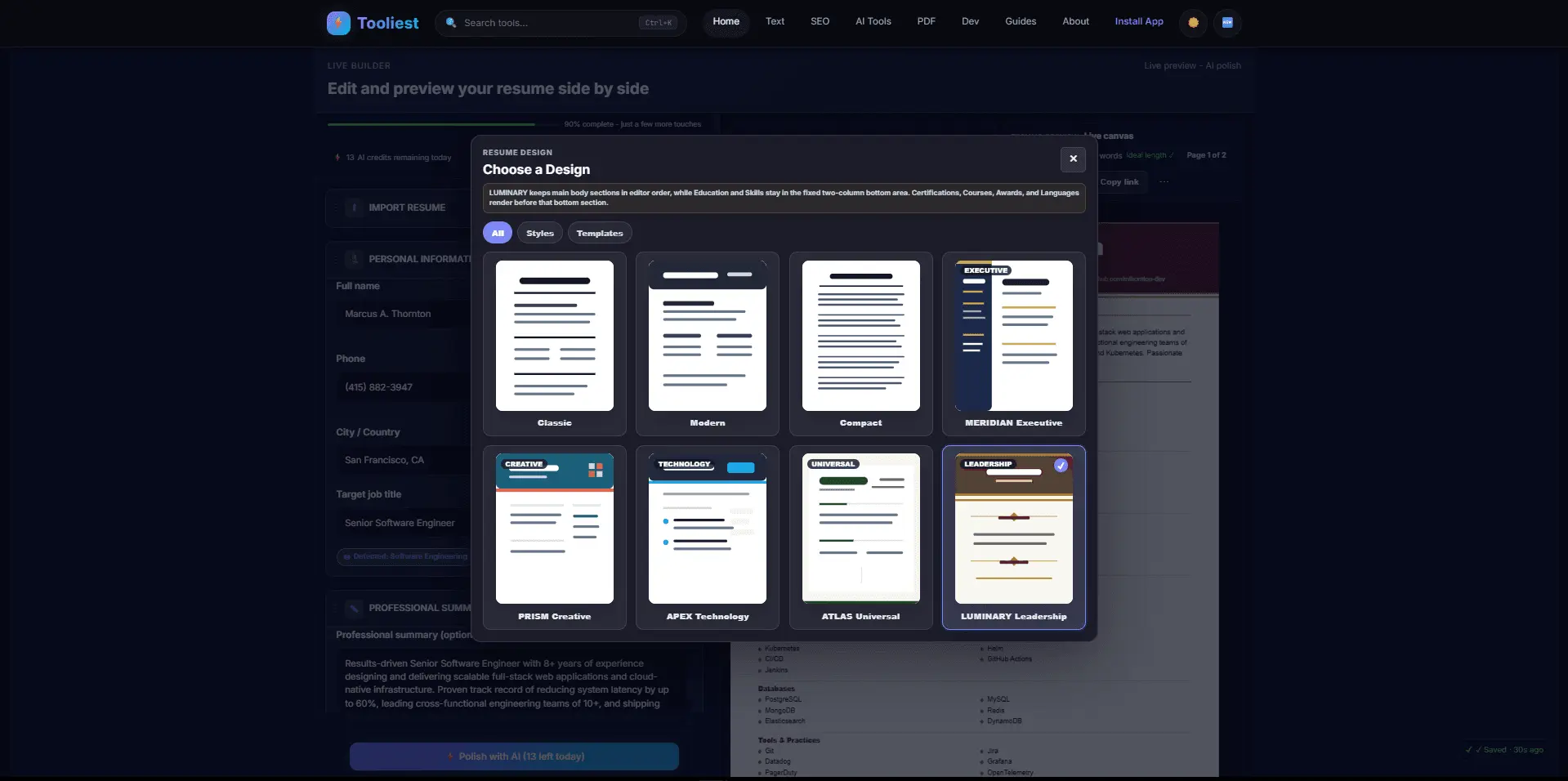Screen dimensions: 1568x781
Task: Toggle the sun theme icon in the header
Action: tap(1193, 23)
